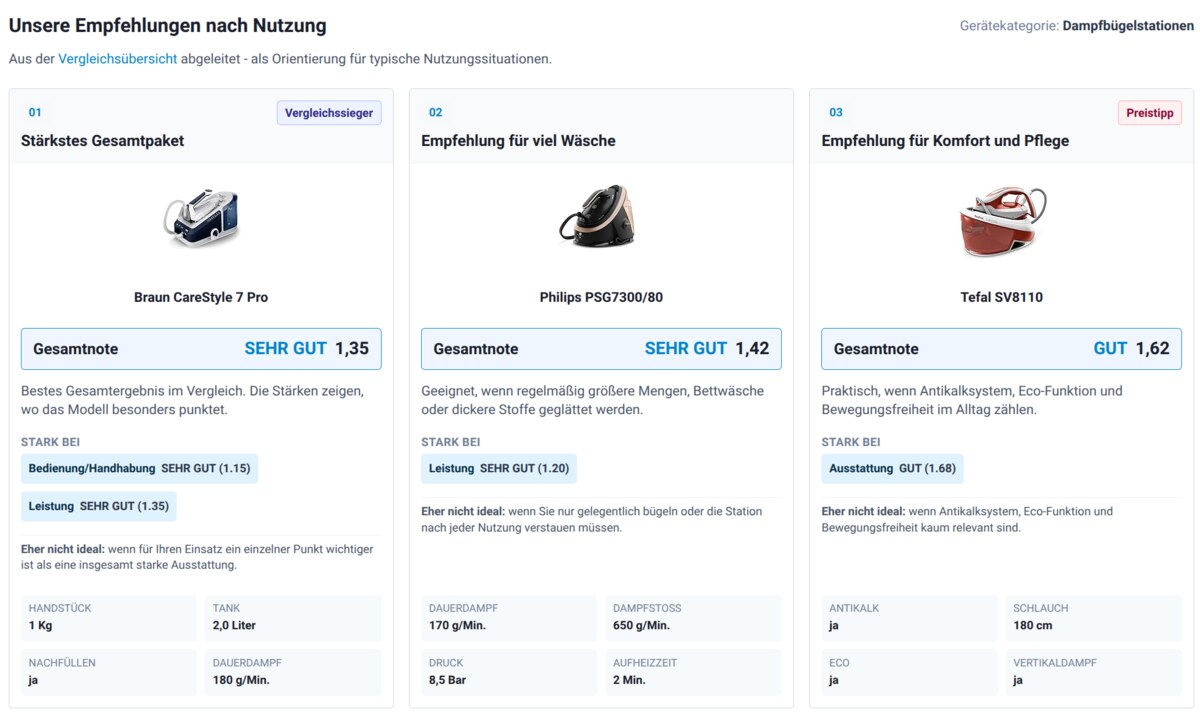1200x713 pixels.
Task: Click the Tank 2,0 Liter spec tile
Action: (293, 618)
